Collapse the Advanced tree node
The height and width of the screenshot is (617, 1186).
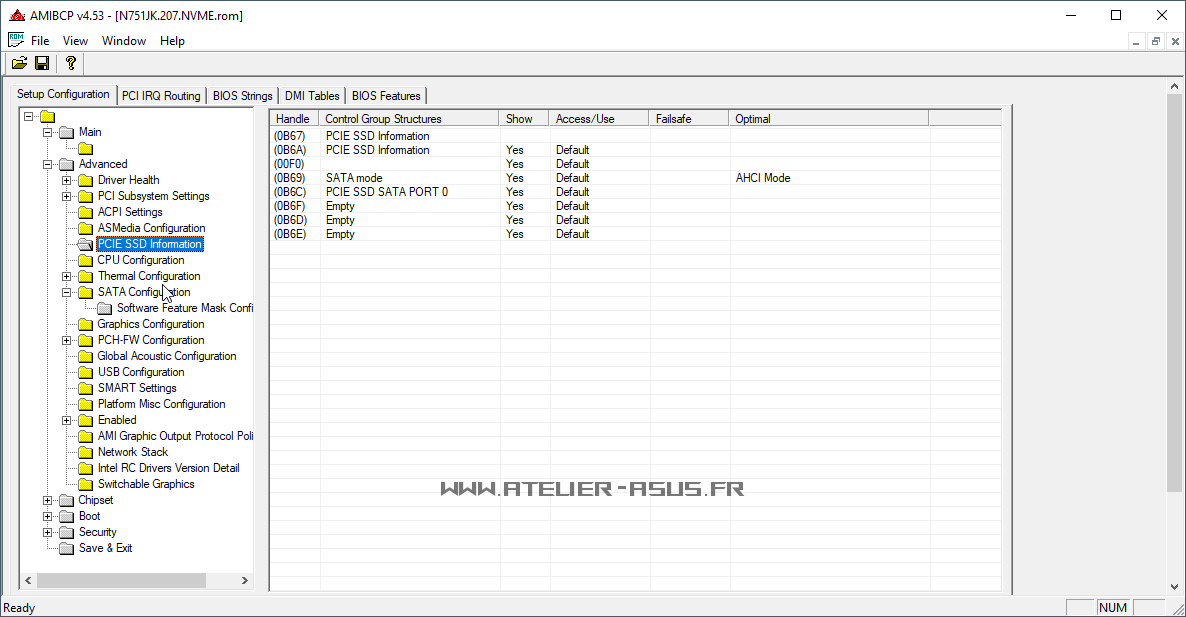click(48, 164)
